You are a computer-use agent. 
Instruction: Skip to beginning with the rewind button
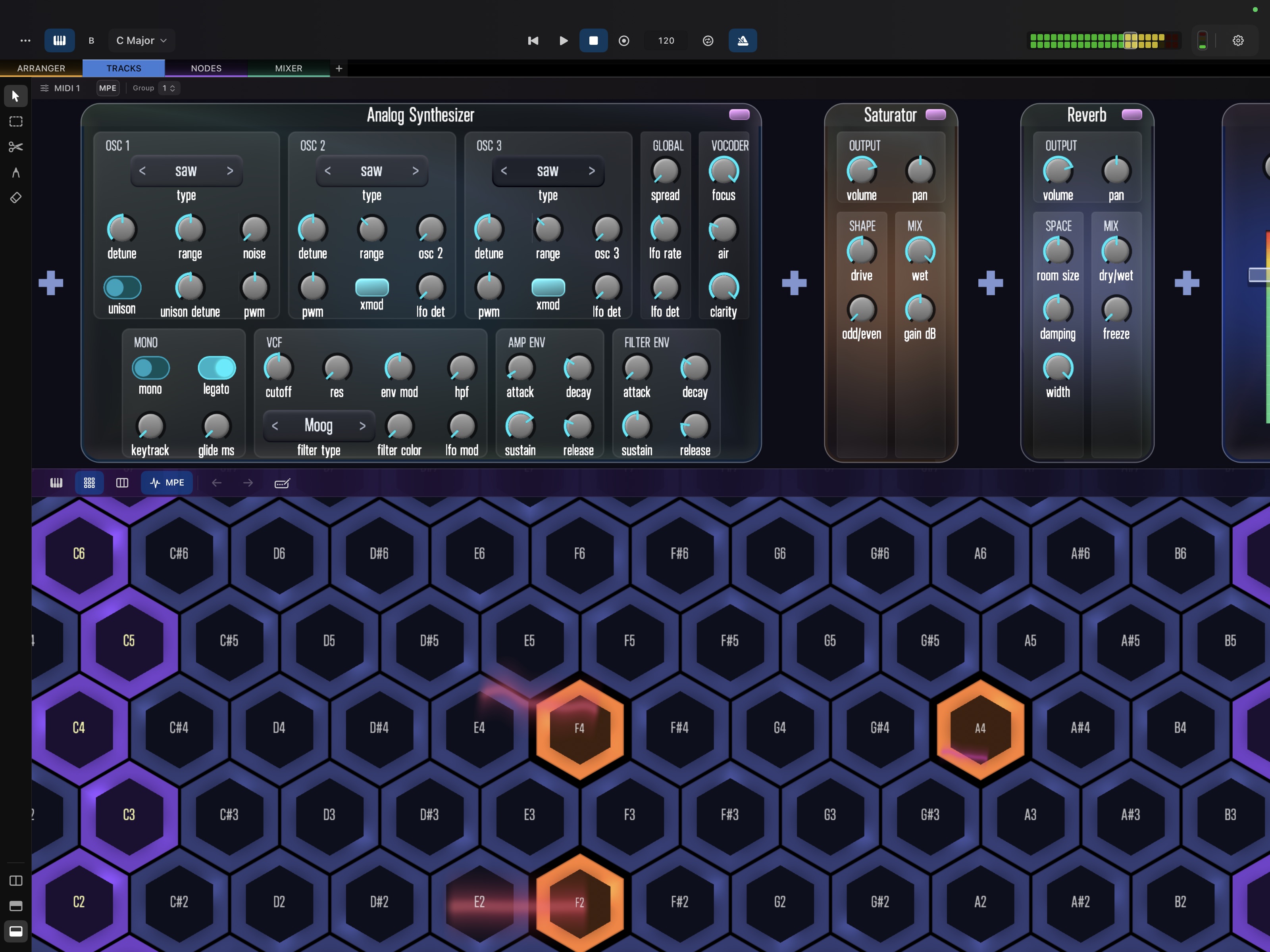(x=533, y=41)
